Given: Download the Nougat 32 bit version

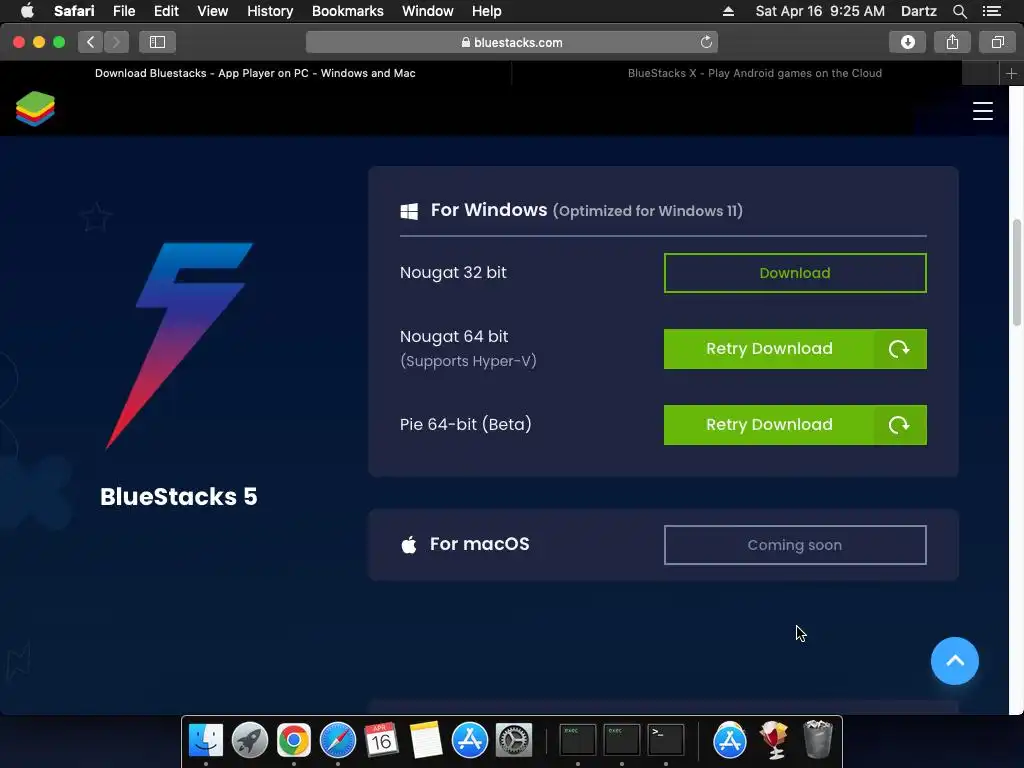Looking at the screenshot, I should [795, 273].
